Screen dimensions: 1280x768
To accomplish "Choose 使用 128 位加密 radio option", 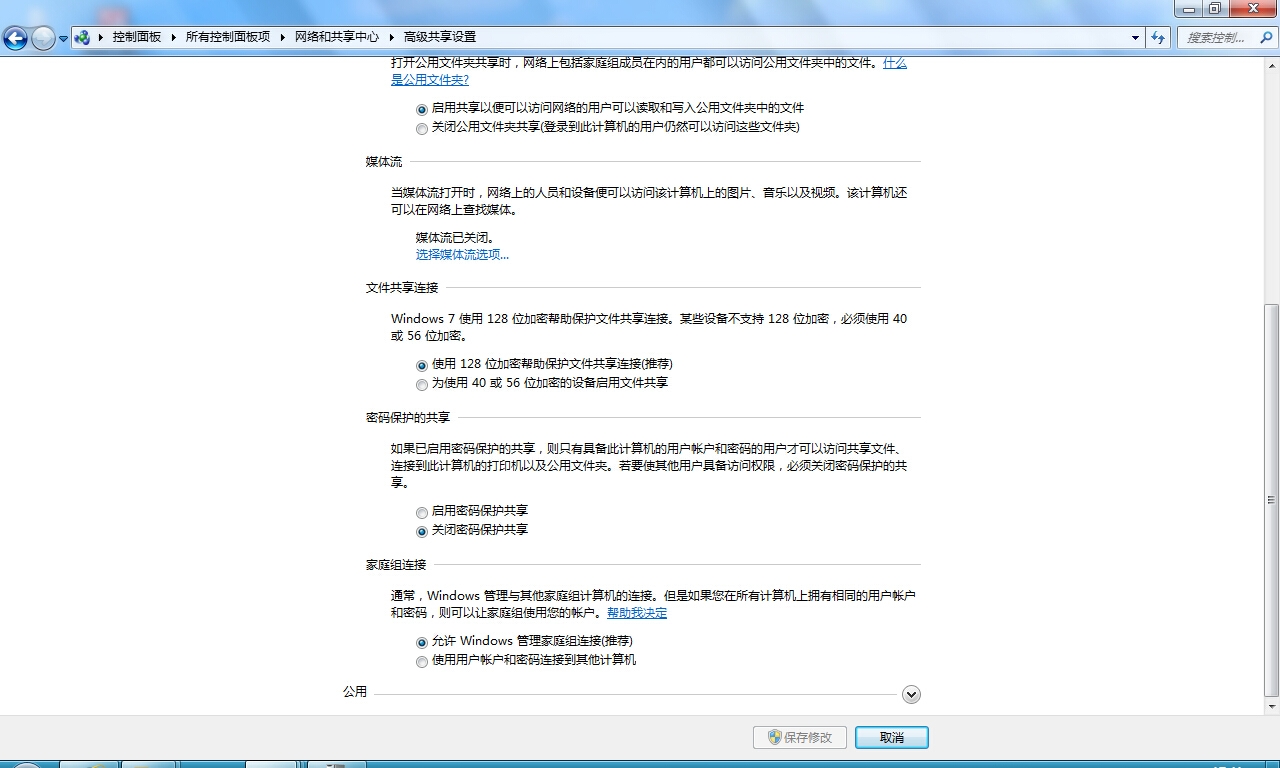I will 422,365.
